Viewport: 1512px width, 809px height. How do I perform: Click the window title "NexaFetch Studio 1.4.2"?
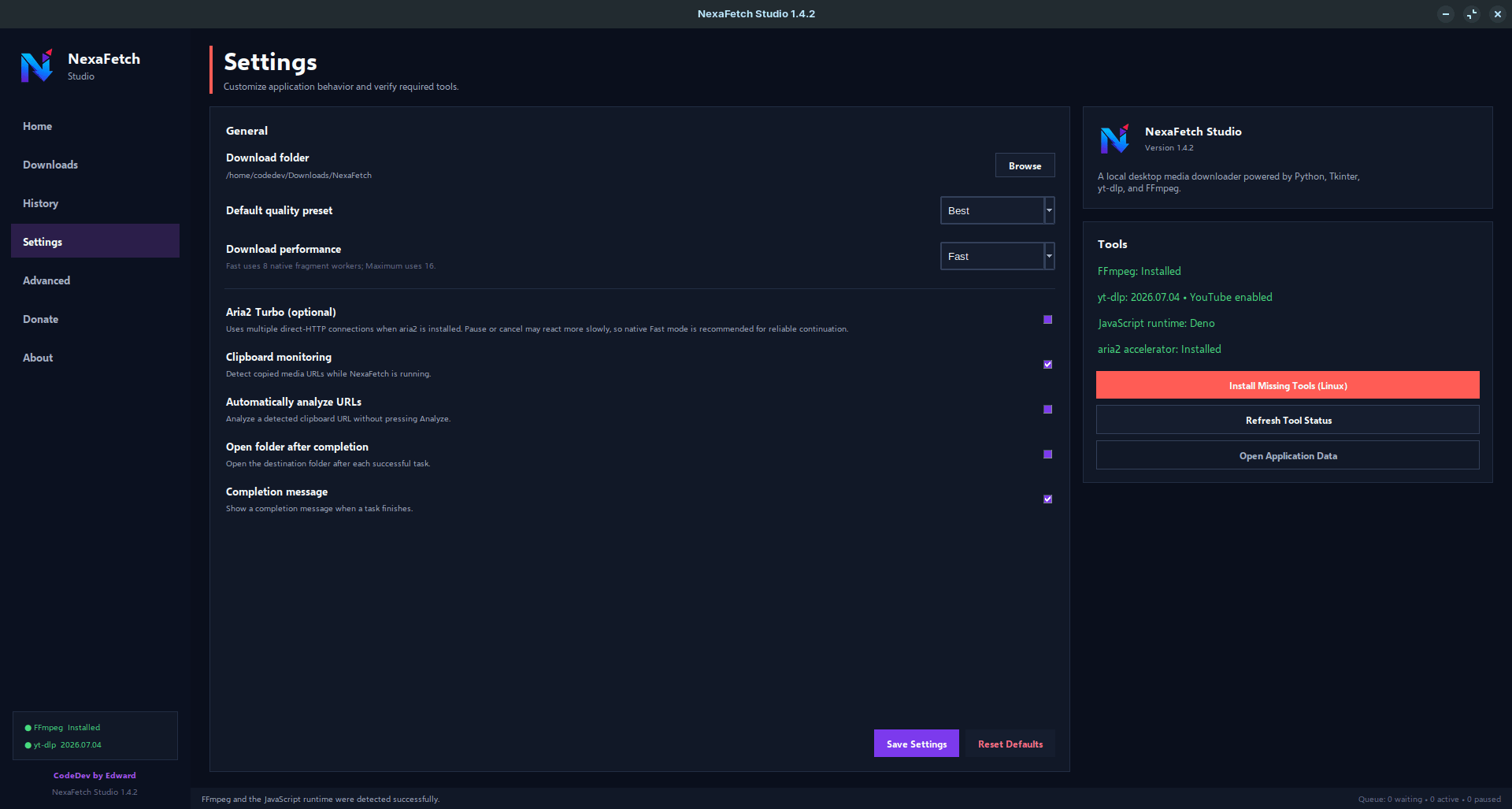point(756,14)
